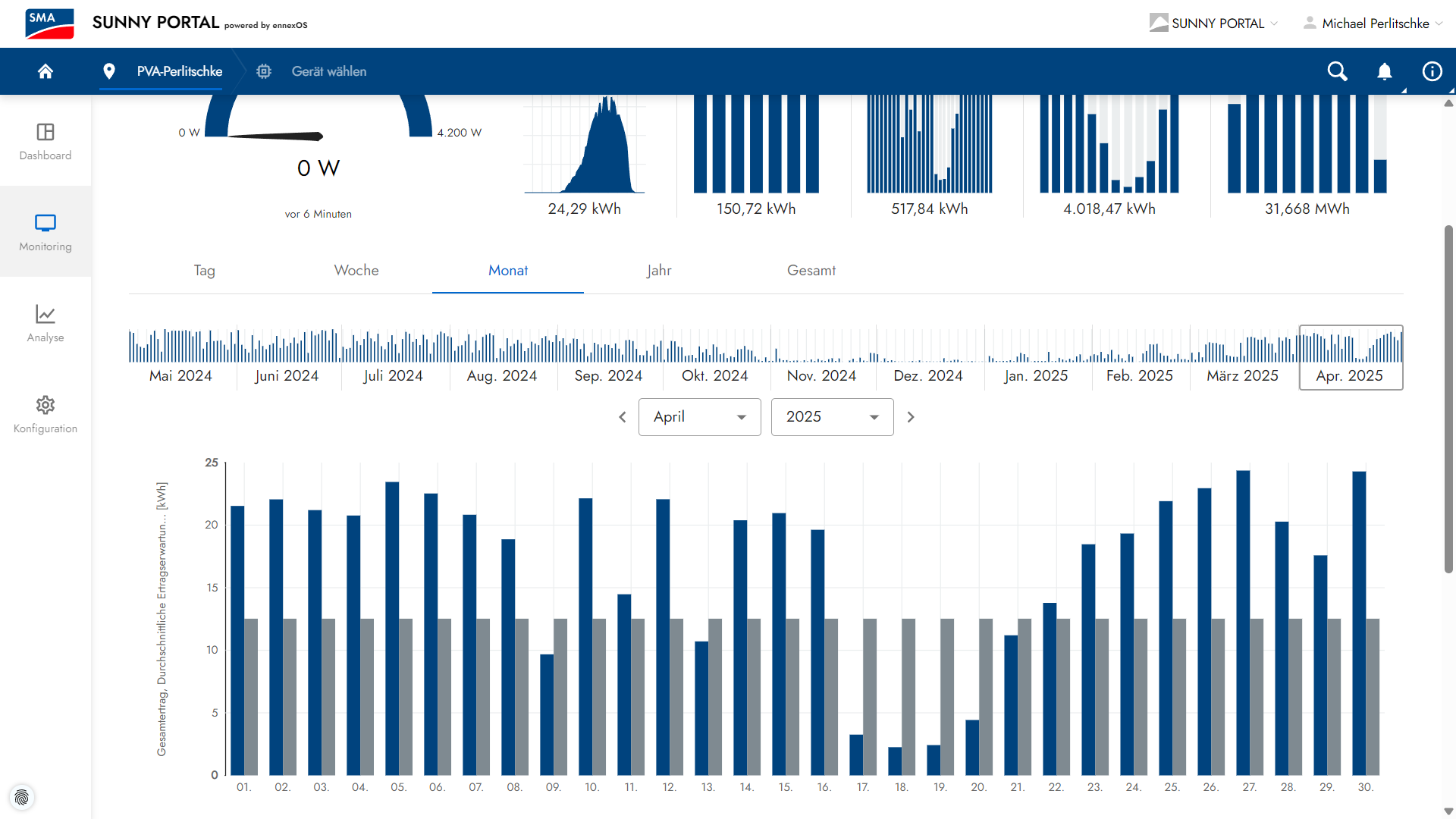Click the vertical page scrollbar
Screen dimensions: 1456x819
coord(1448,398)
